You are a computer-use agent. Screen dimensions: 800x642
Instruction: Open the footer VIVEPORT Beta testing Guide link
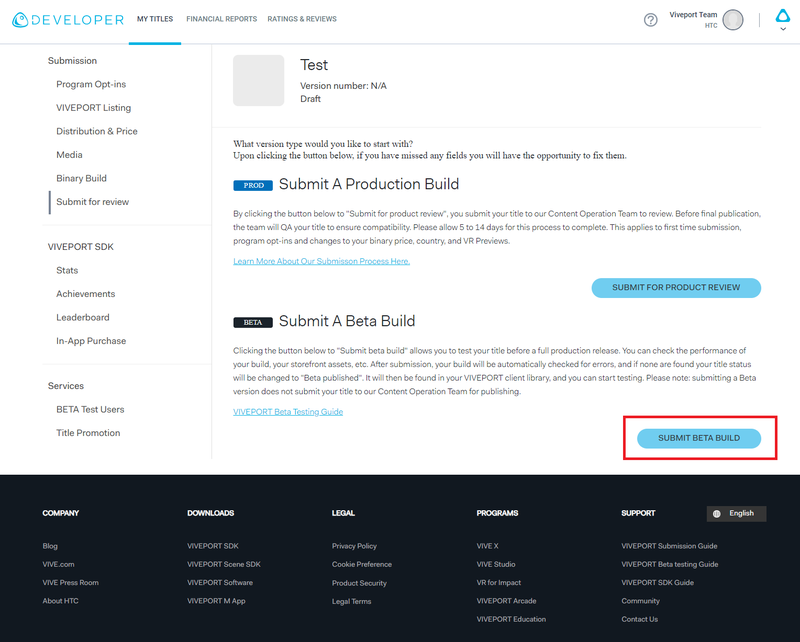670,564
